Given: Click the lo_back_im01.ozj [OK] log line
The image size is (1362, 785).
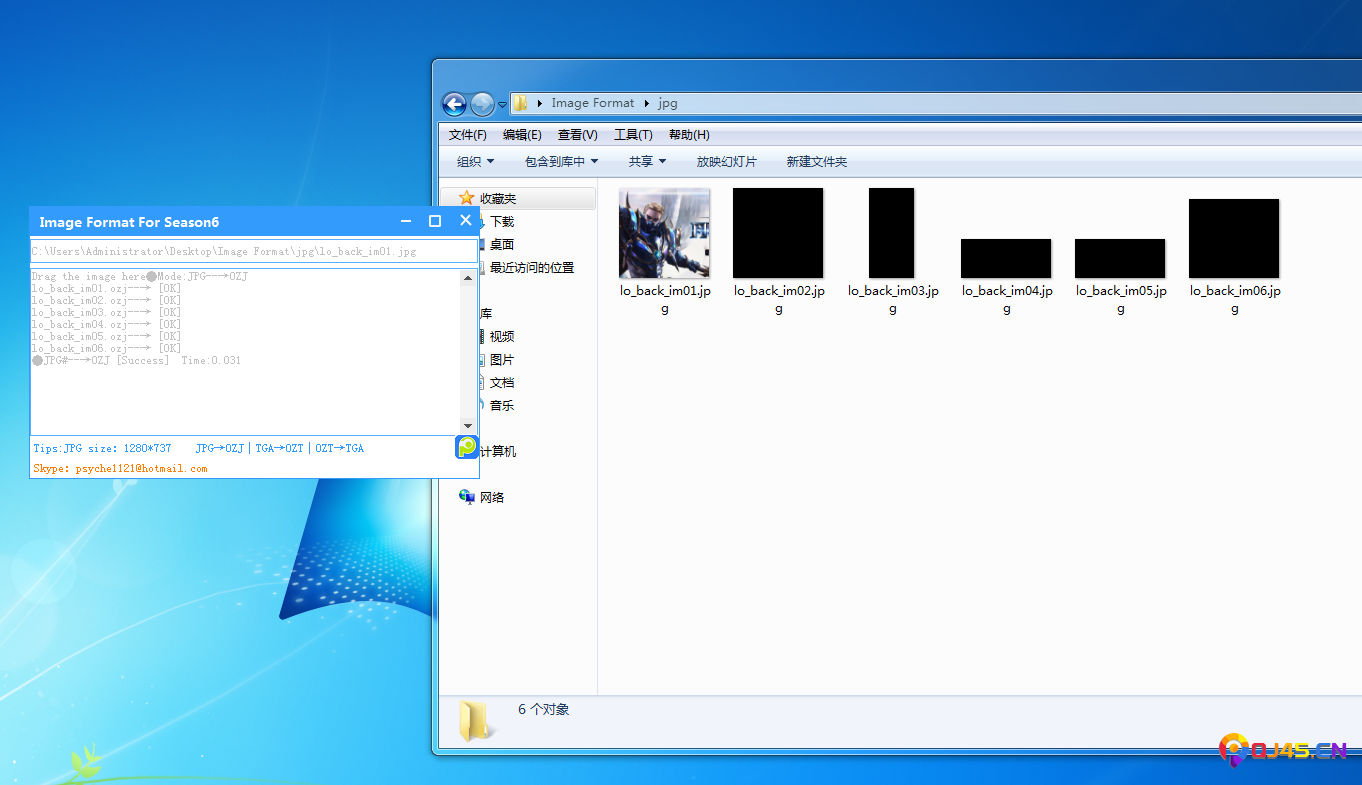Looking at the screenshot, I should coord(106,288).
